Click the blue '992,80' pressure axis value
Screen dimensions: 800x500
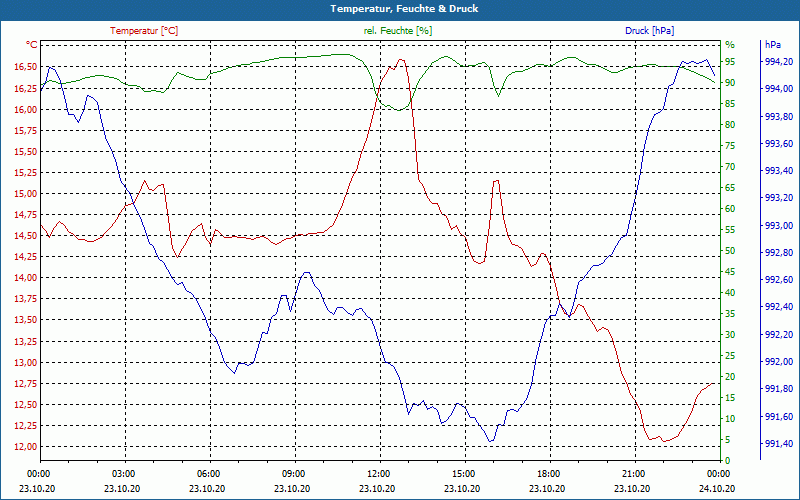click(779, 253)
